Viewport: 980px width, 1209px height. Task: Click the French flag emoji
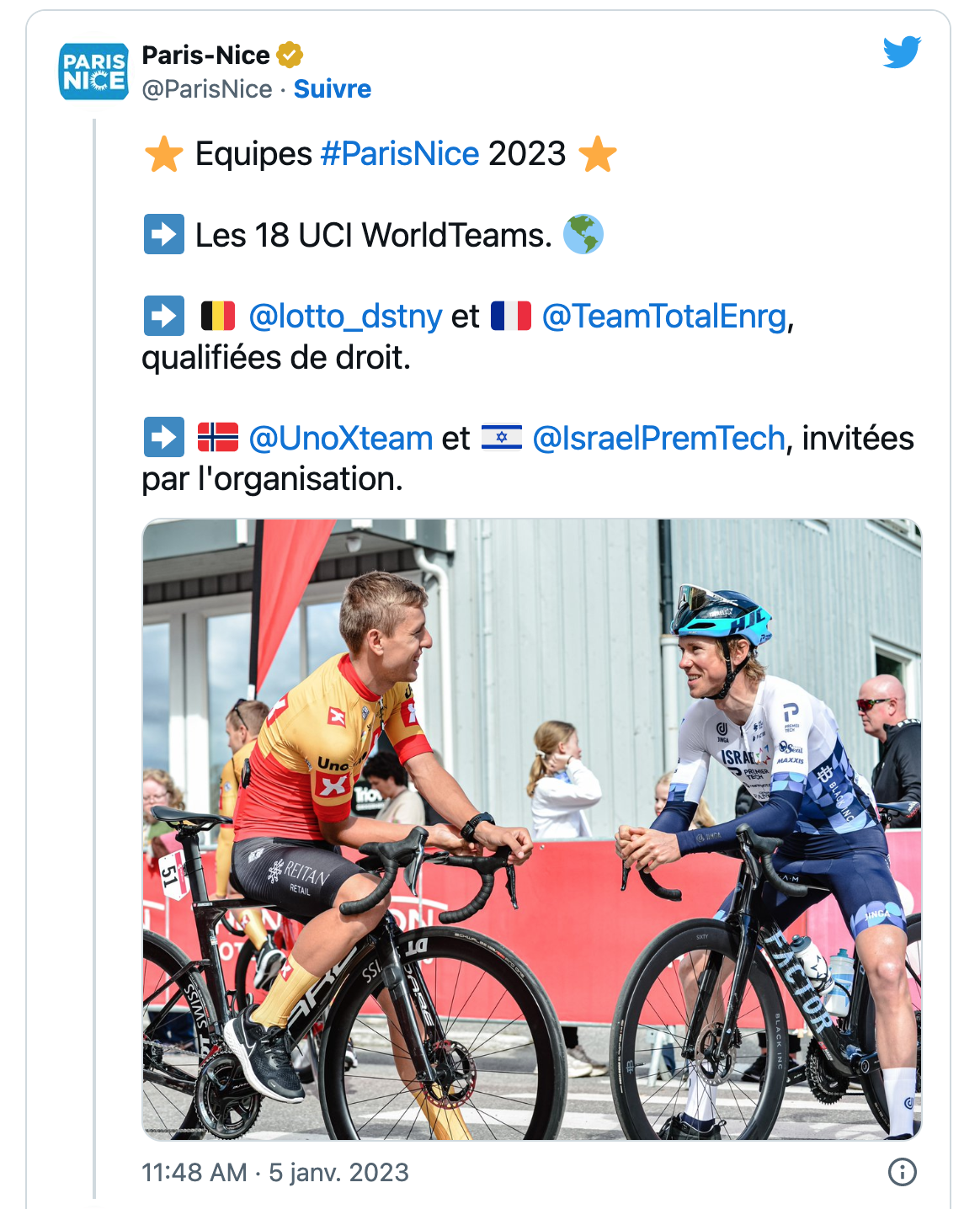click(x=510, y=317)
